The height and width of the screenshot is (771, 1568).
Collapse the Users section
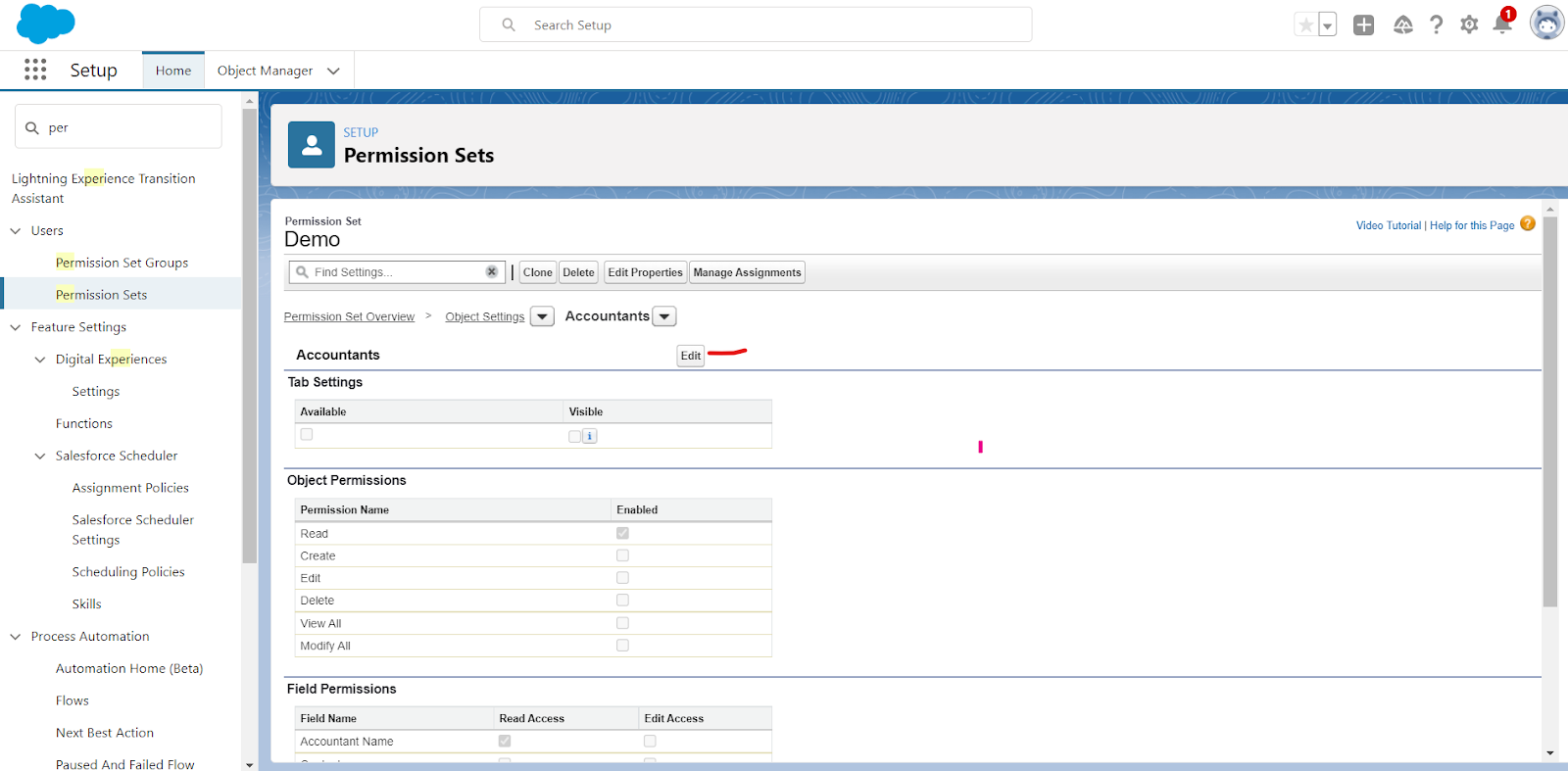(x=16, y=230)
